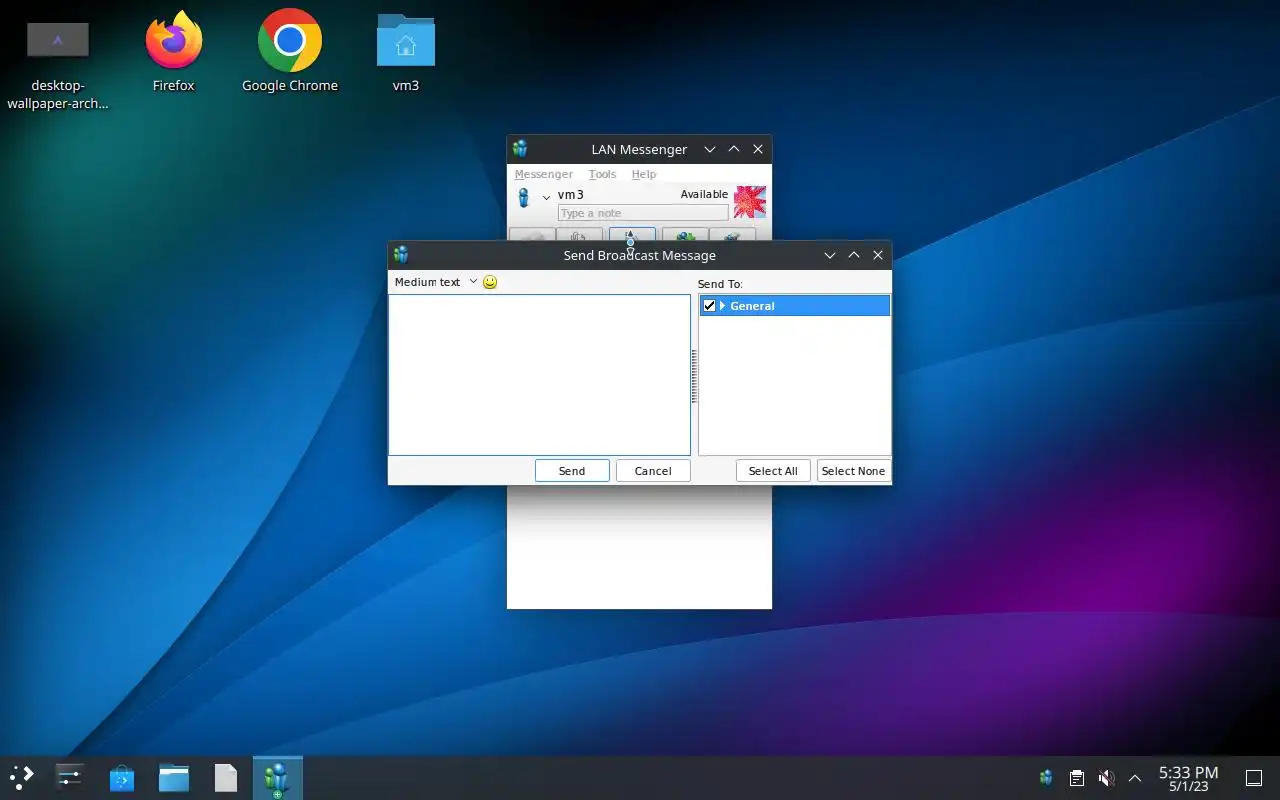Click the blue user status icon beside vm3
This screenshot has height=800, width=1280.
click(x=523, y=197)
